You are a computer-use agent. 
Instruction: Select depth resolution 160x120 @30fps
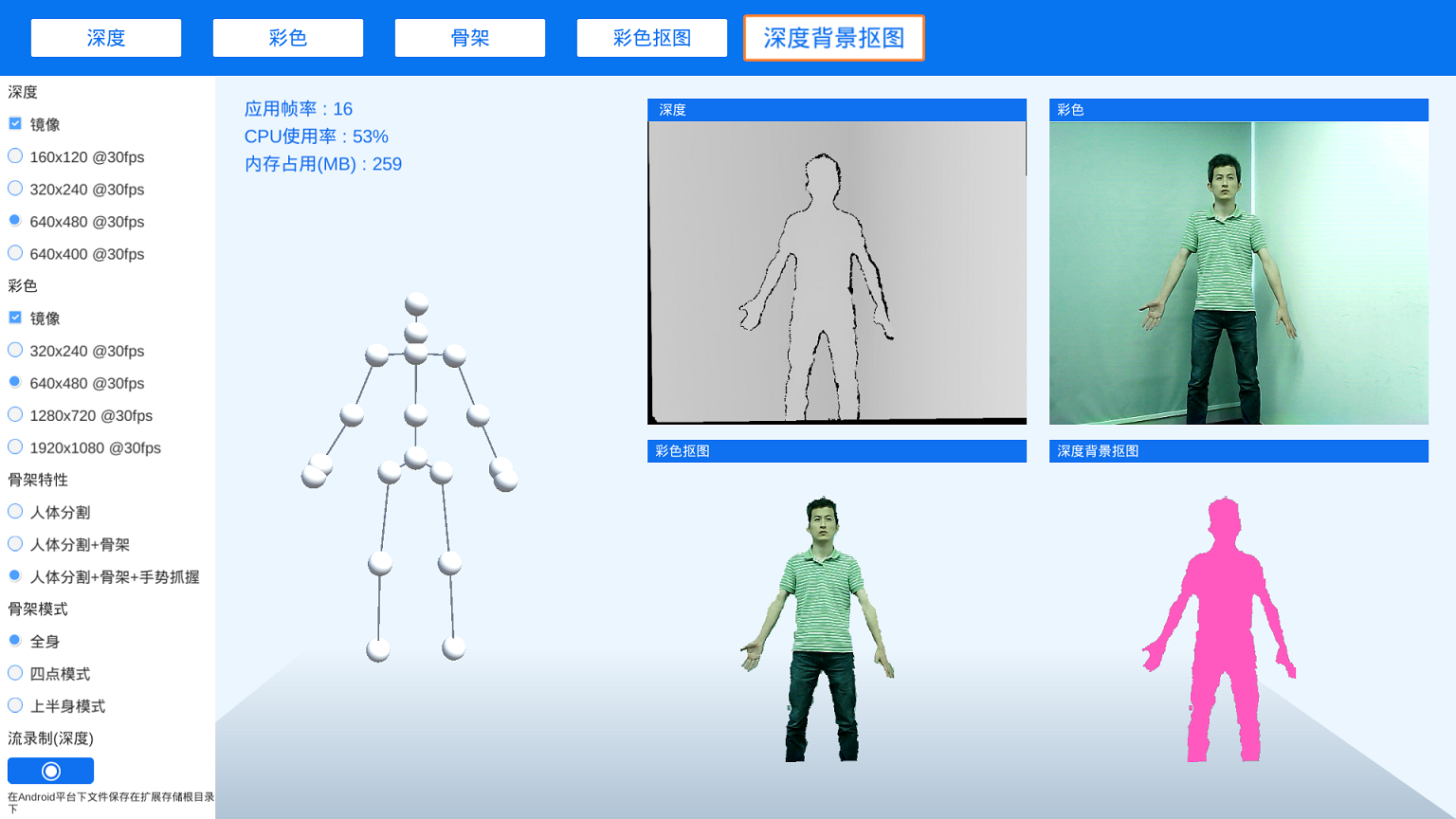click(x=15, y=155)
